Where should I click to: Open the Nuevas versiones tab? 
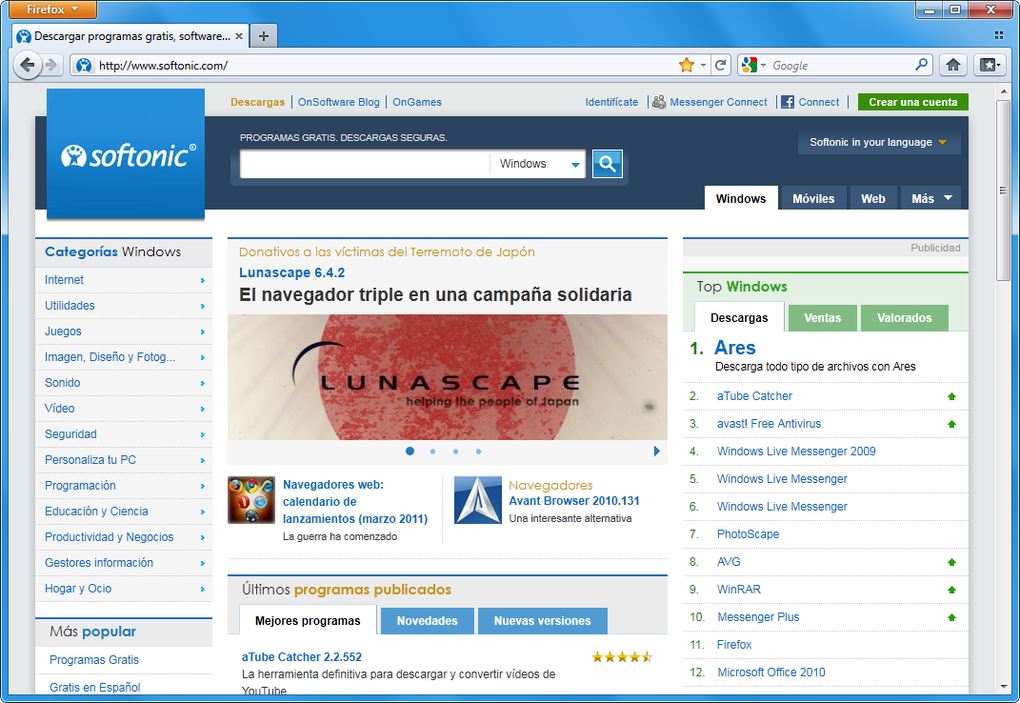coord(543,620)
